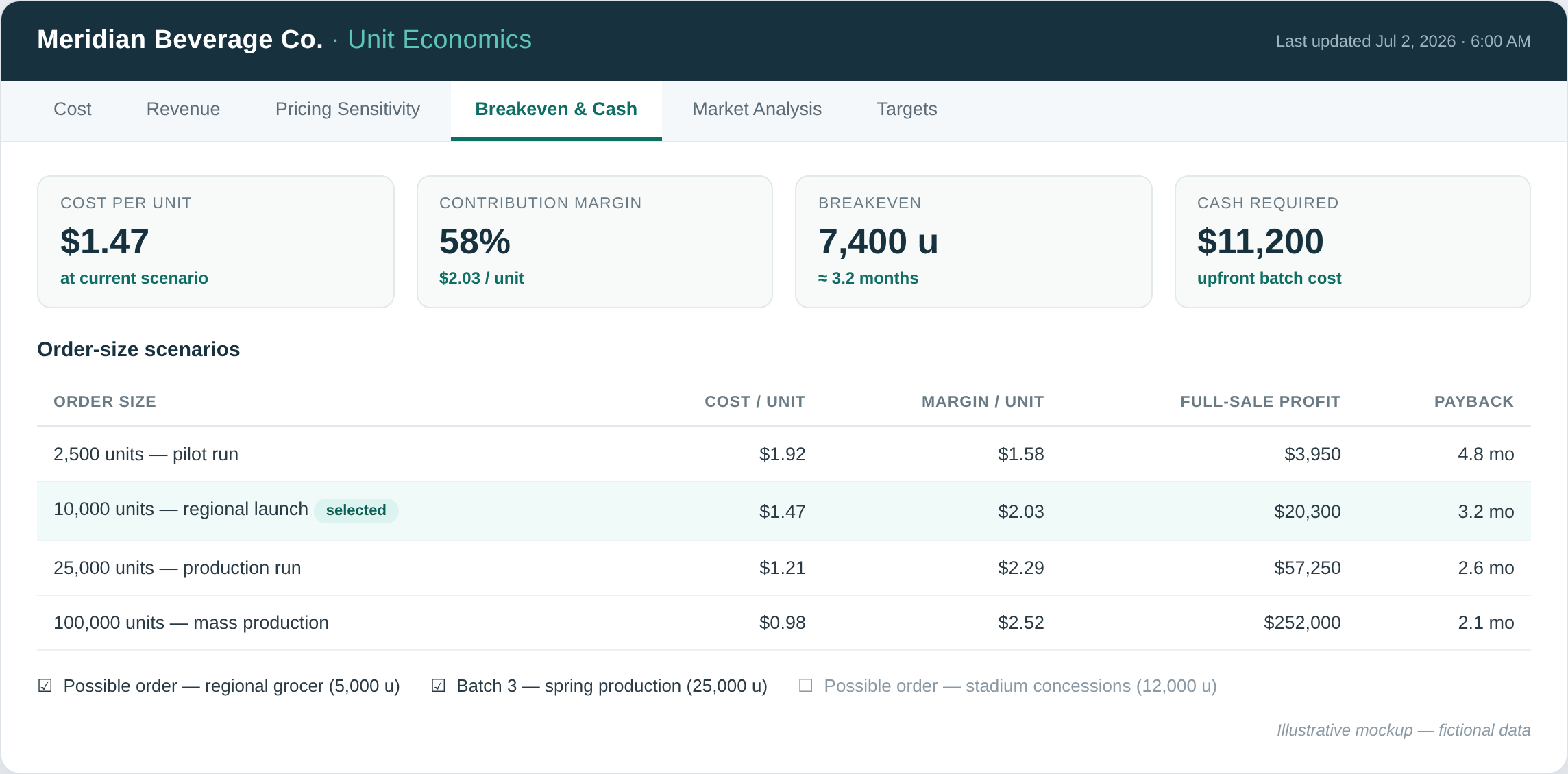The image size is (1568, 774).
Task: Click the Cost Per Unit card
Action: pyautogui.click(x=216, y=242)
